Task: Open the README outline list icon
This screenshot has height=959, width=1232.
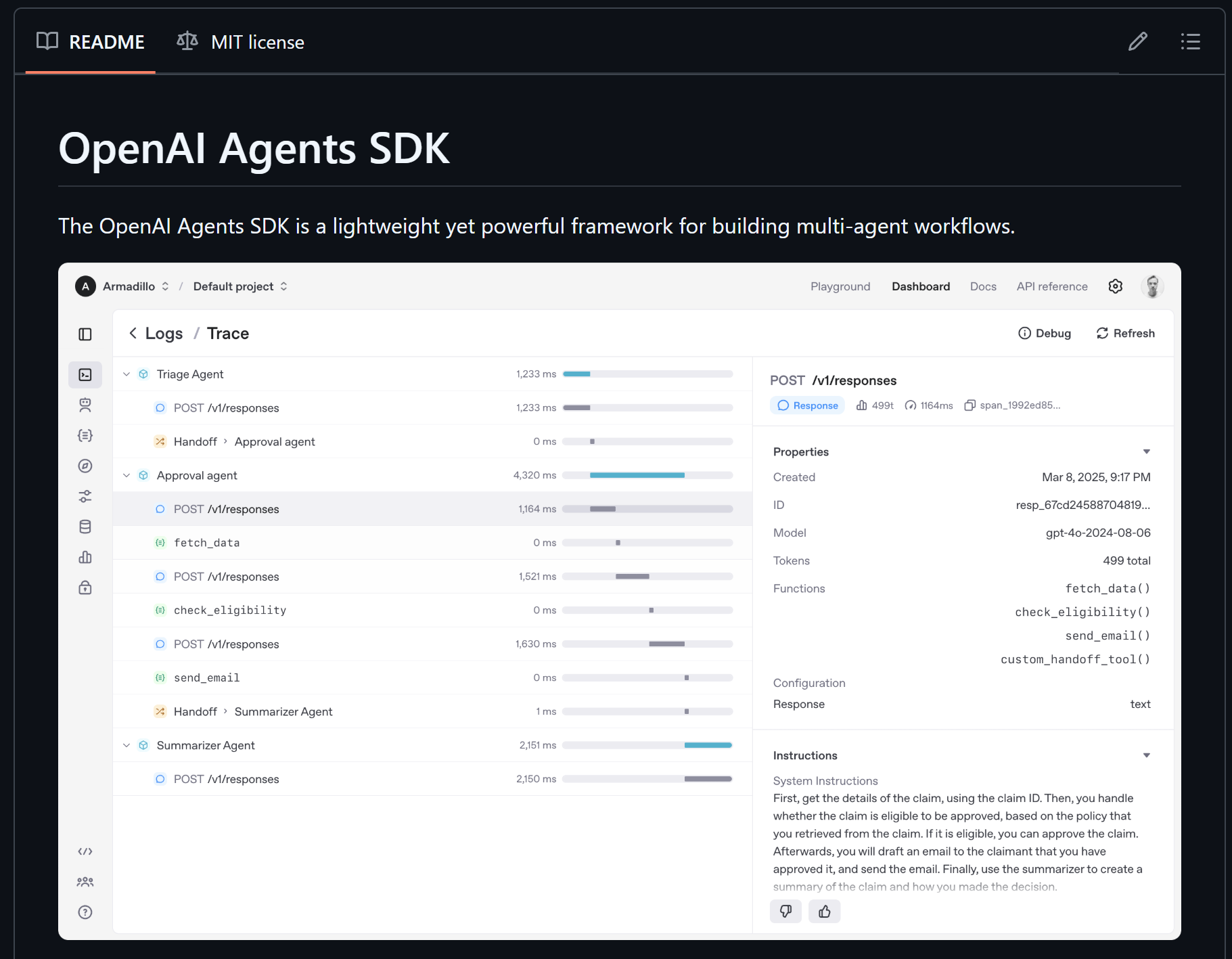Action: pos(1191,42)
